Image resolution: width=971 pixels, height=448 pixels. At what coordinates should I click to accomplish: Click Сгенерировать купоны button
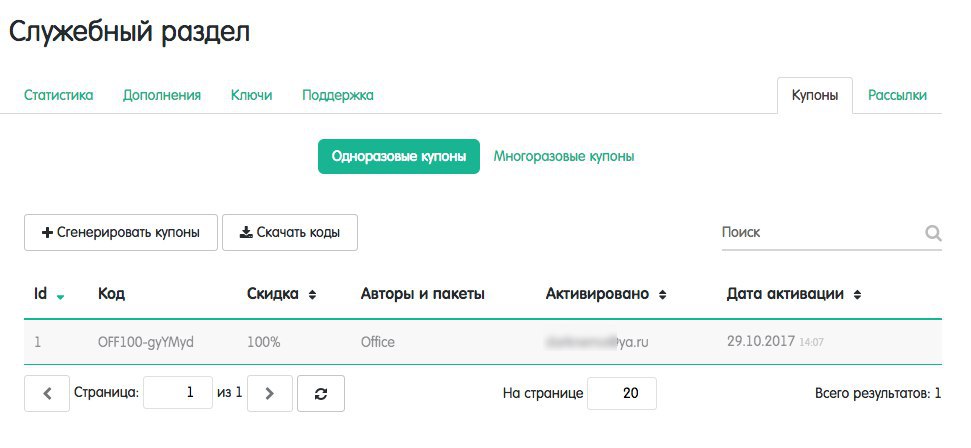point(120,233)
